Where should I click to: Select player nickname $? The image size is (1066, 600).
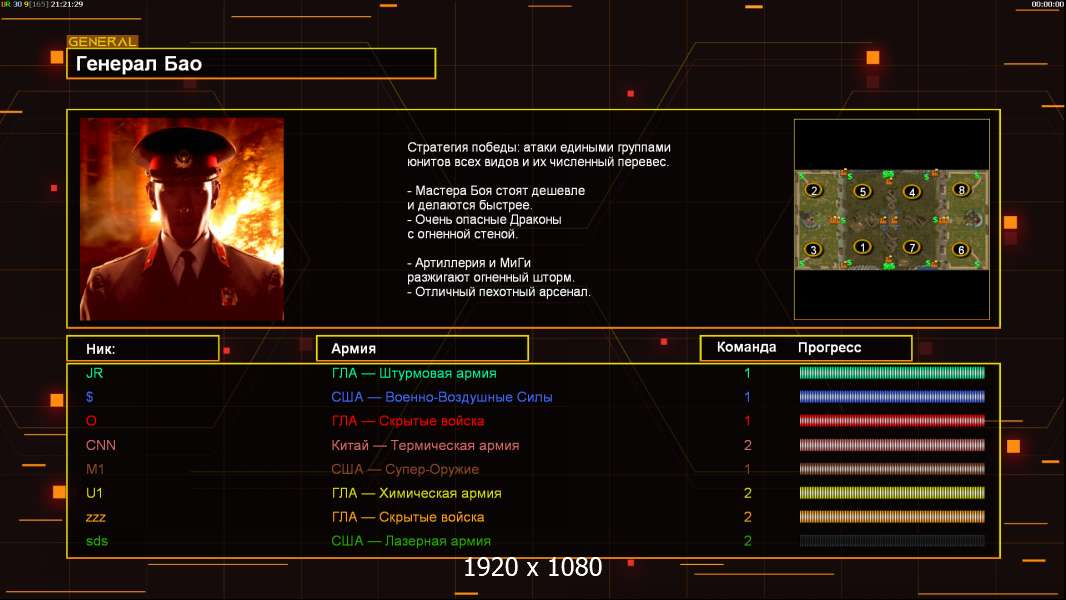90,397
